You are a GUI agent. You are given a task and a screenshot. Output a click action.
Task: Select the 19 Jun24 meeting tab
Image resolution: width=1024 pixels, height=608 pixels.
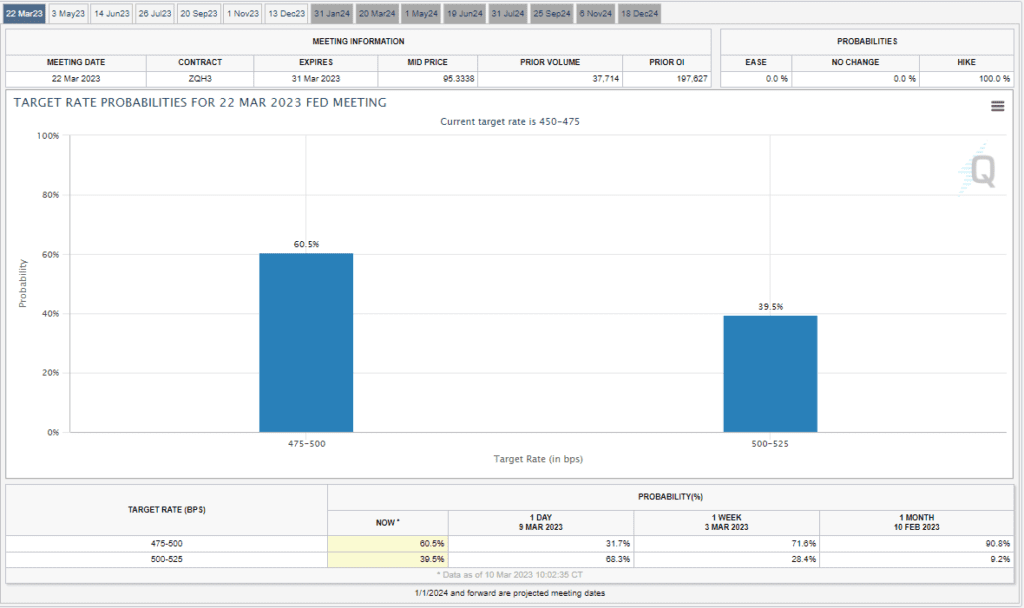(465, 13)
